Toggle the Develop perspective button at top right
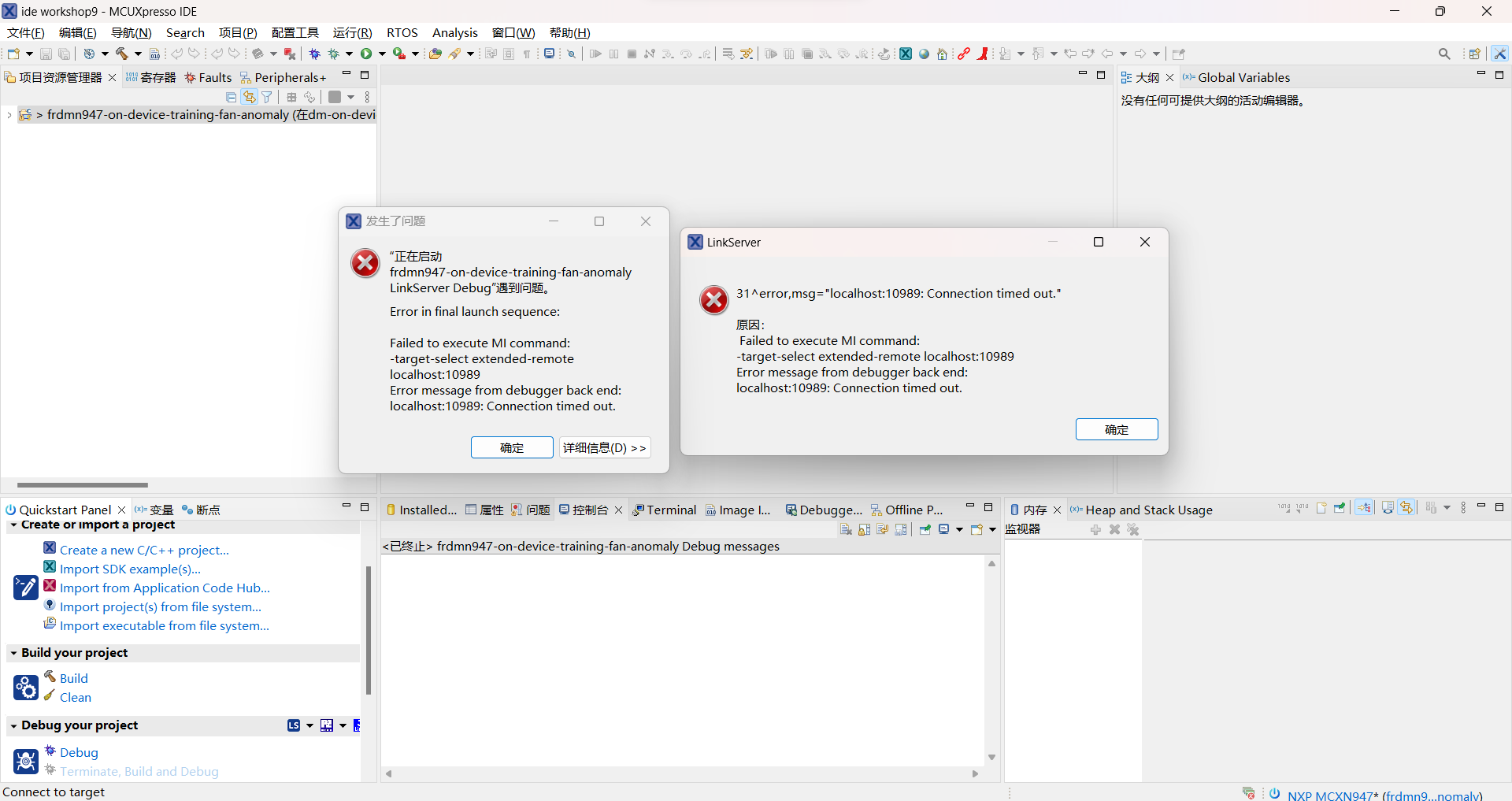 click(1499, 54)
